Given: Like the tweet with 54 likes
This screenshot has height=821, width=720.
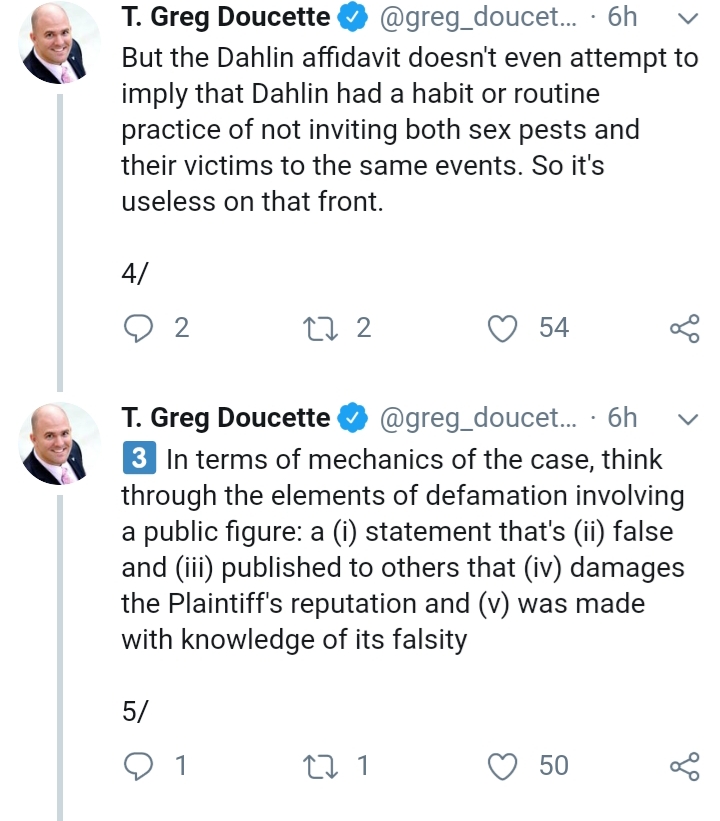Looking at the screenshot, I should [x=502, y=329].
